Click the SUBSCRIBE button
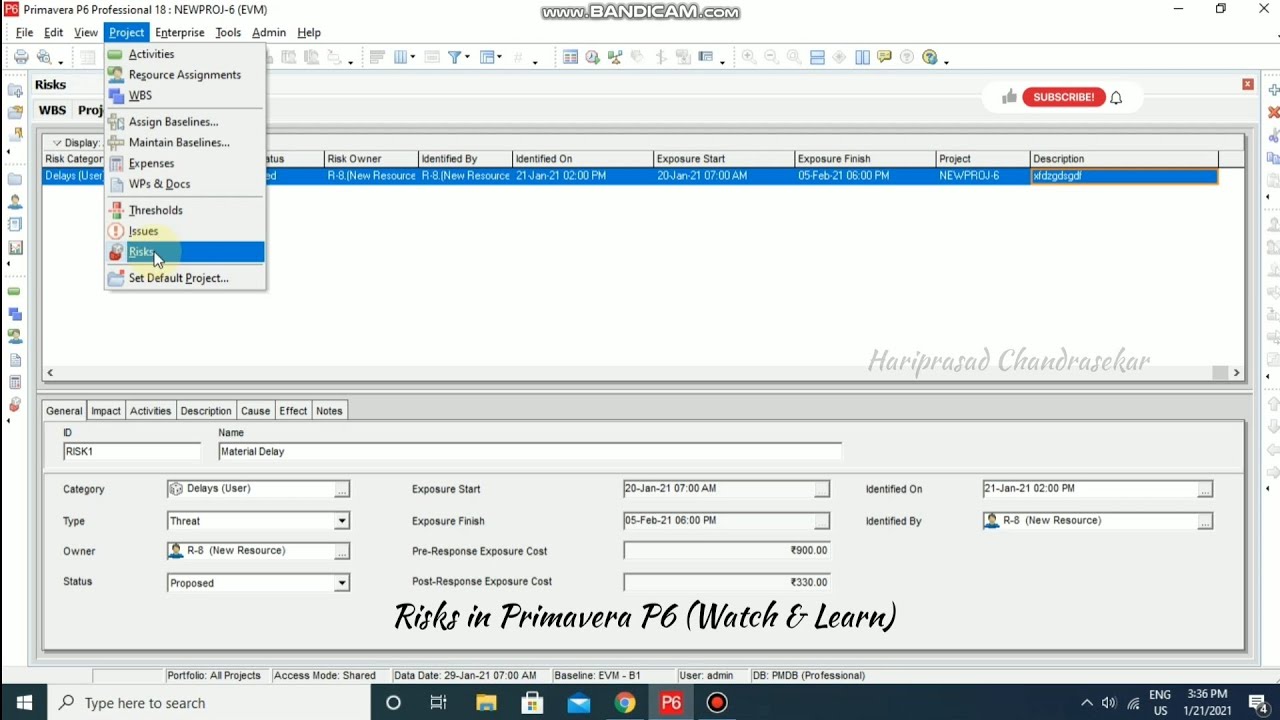The width and height of the screenshot is (1280, 720). tap(1064, 97)
